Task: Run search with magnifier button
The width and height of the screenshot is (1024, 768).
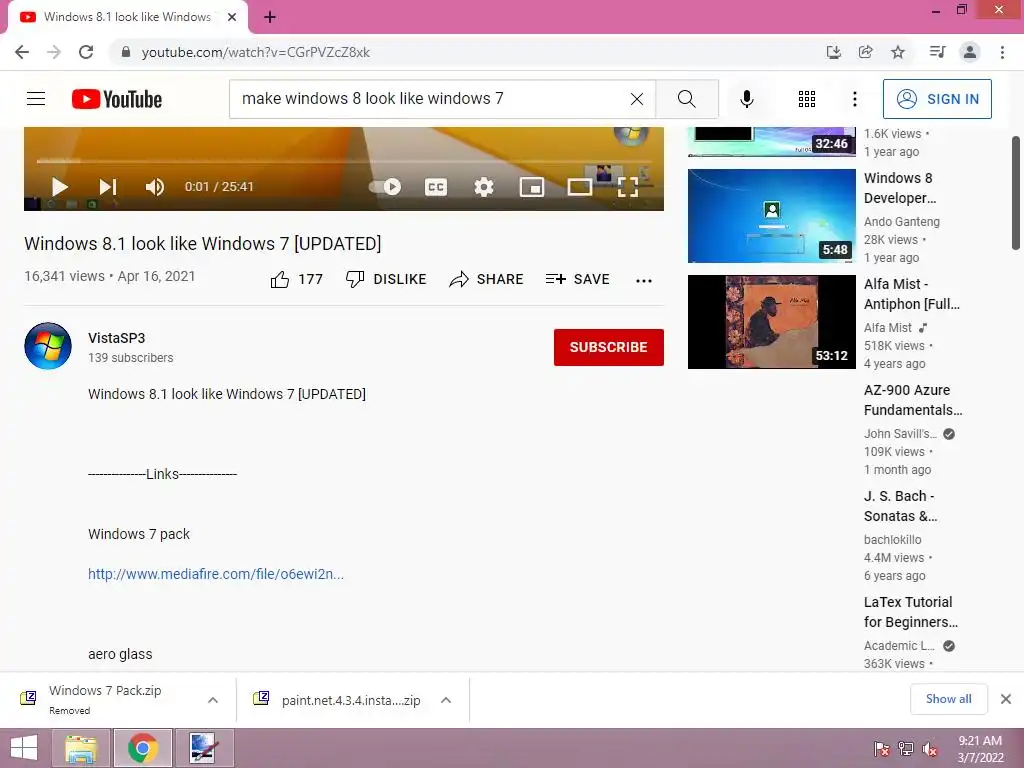Action: [x=687, y=99]
